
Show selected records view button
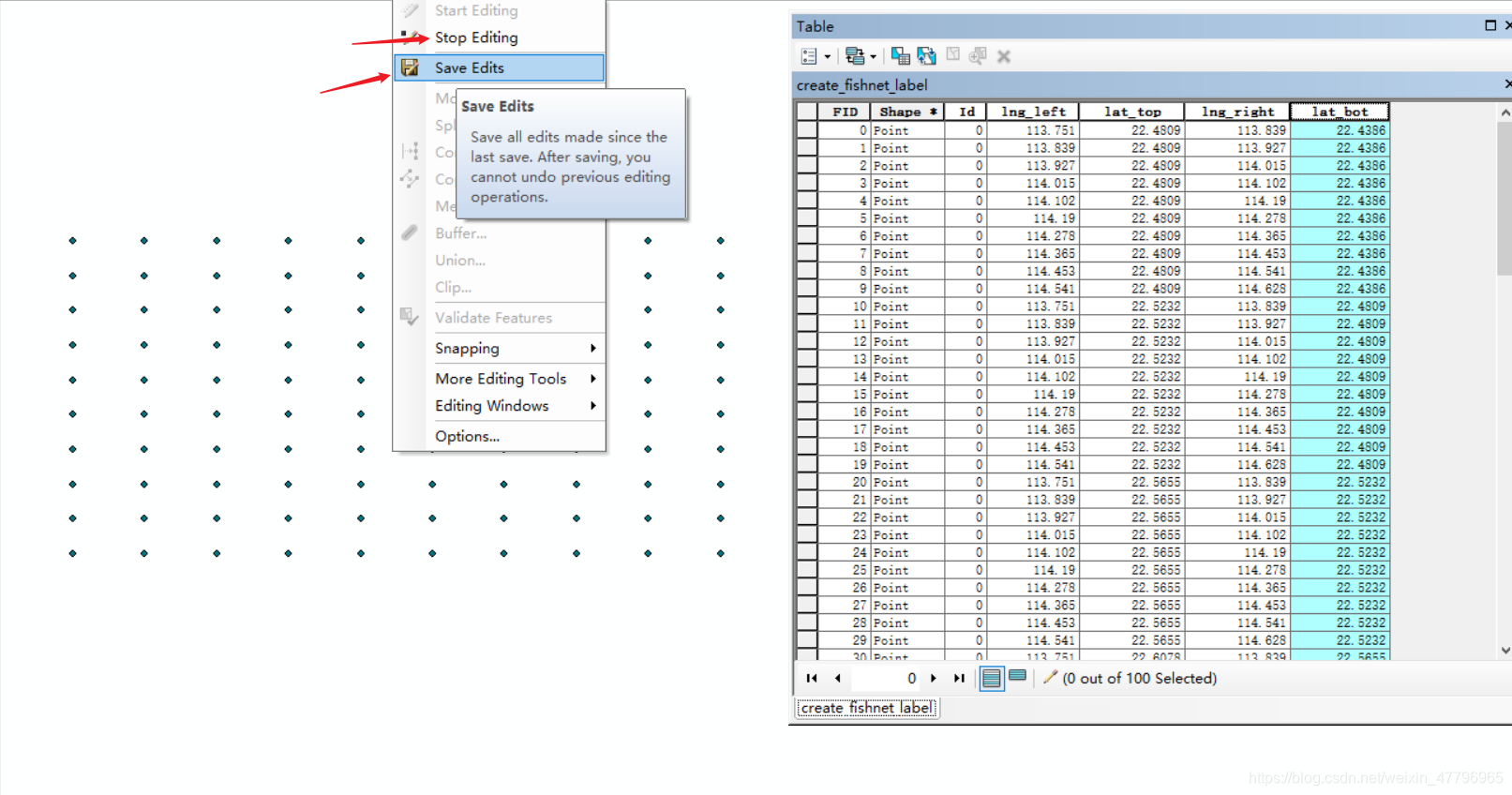pyautogui.click(x=1018, y=676)
